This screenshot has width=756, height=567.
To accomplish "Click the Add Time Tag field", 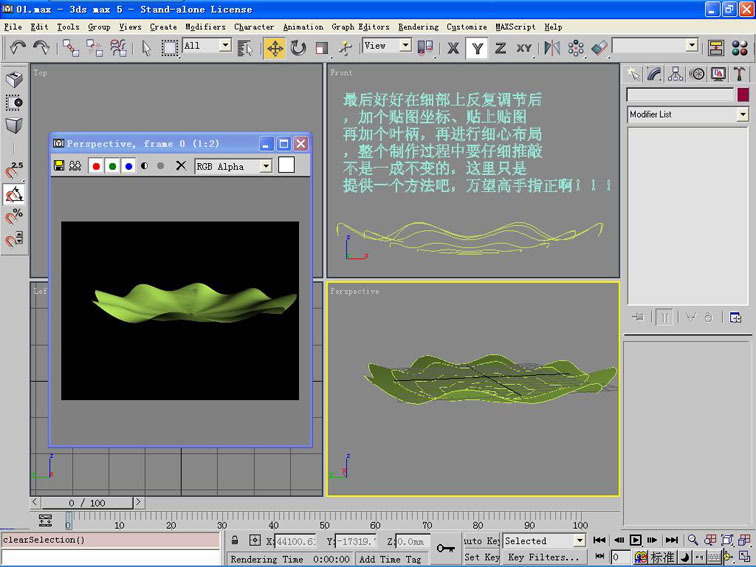I will tap(391, 559).
